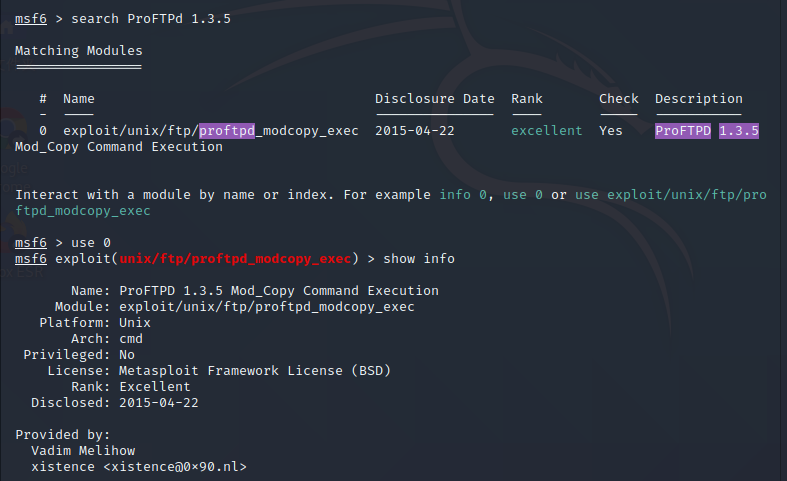Image resolution: width=787 pixels, height=481 pixels.
Task: Click the 'Check' column header
Action: (618, 99)
